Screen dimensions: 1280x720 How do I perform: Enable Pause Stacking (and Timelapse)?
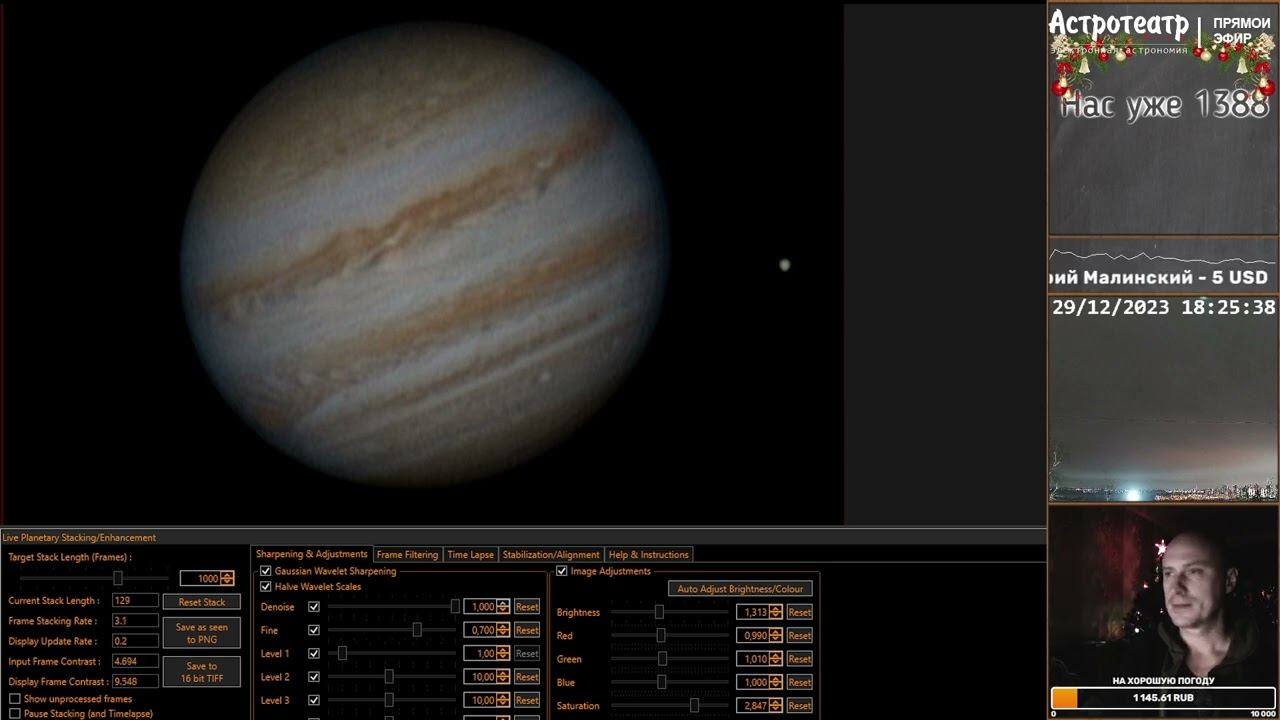coord(15,714)
